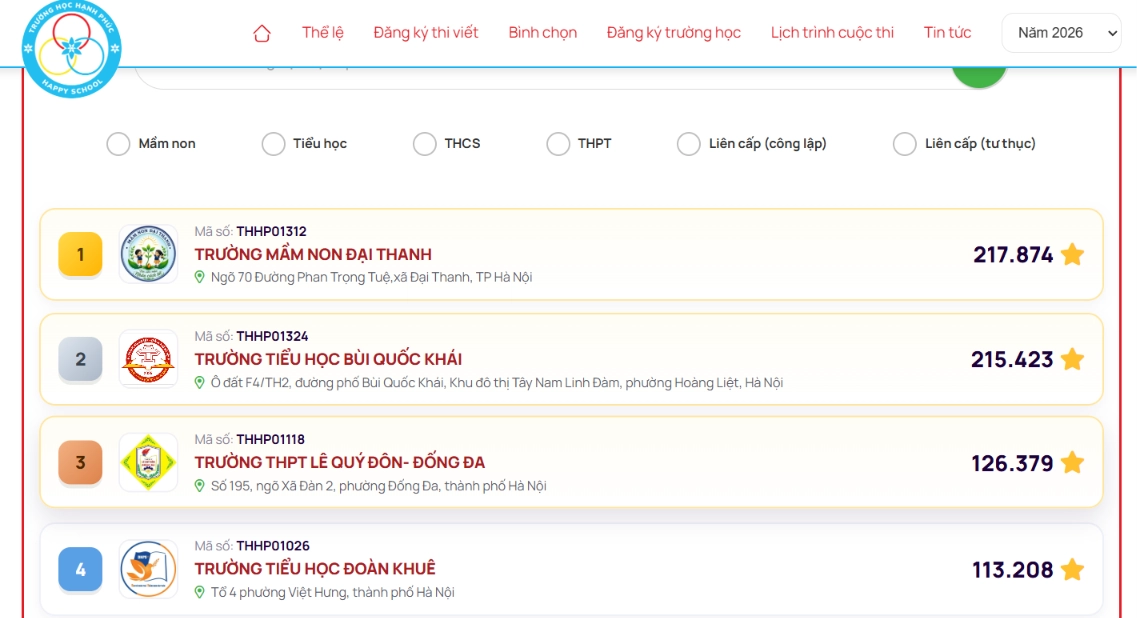Go to the home page icon
The image size is (1137, 618).
(262, 33)
